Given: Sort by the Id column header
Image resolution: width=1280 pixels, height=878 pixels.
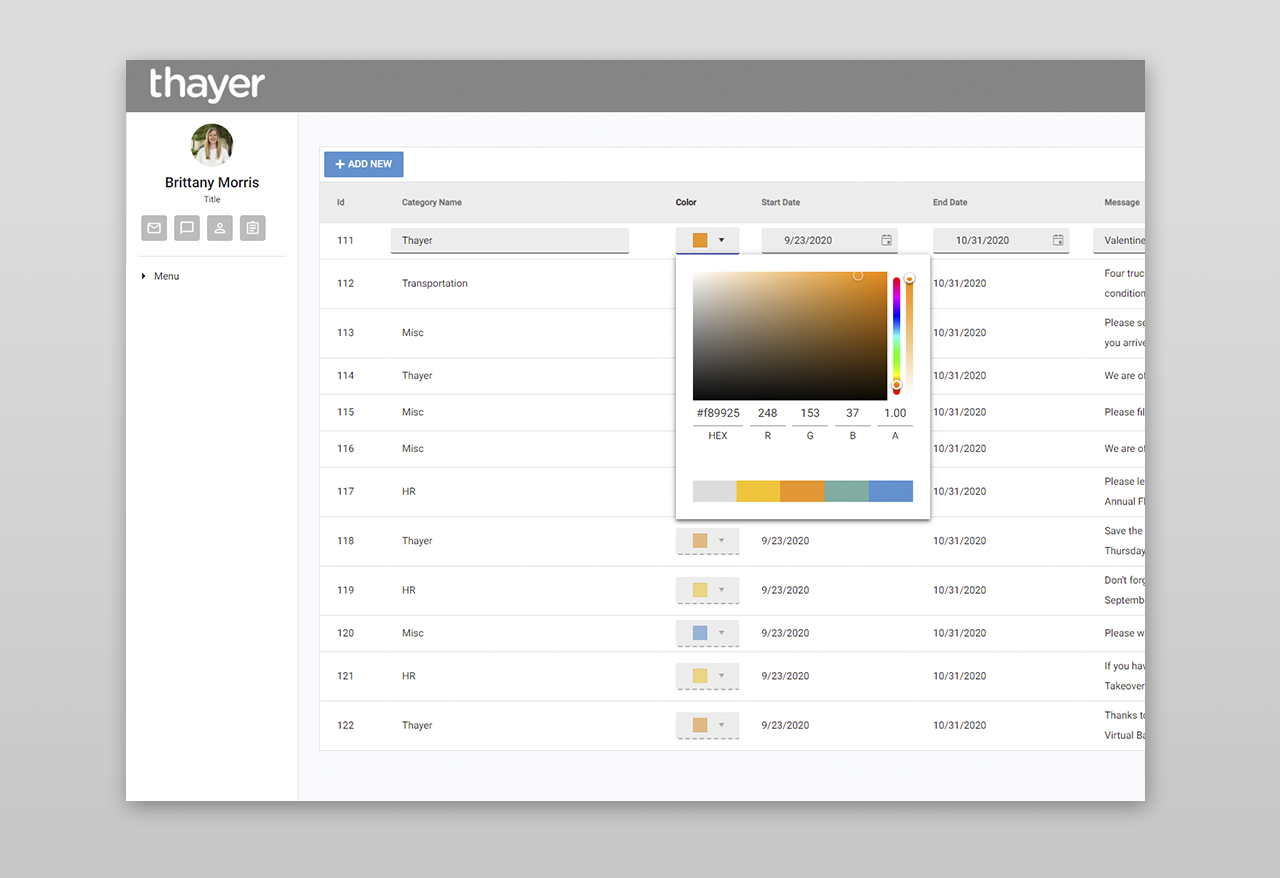Looking at the screenshot, I should point(341,202).
